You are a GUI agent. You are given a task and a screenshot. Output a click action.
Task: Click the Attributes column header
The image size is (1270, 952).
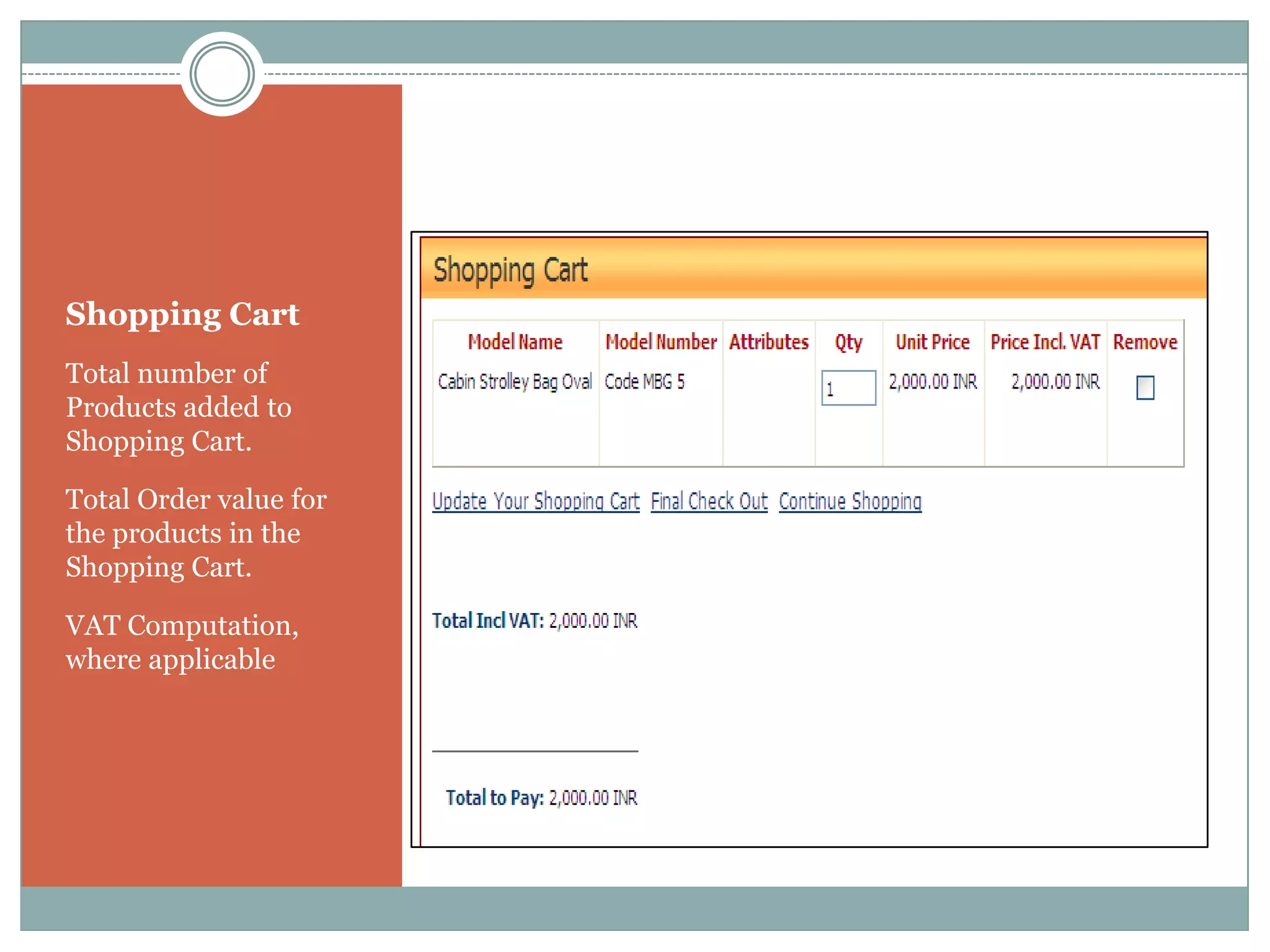[x=769, y=342]
